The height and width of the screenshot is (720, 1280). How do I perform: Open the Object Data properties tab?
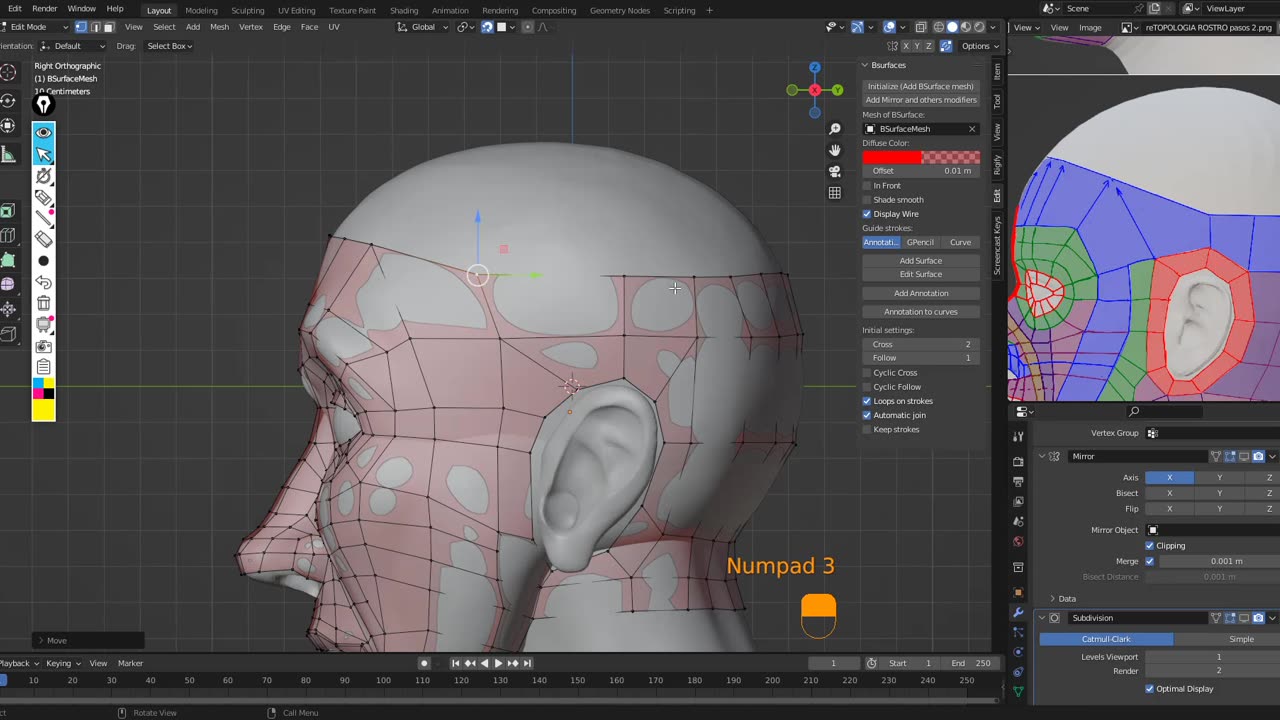[1018, 692]
